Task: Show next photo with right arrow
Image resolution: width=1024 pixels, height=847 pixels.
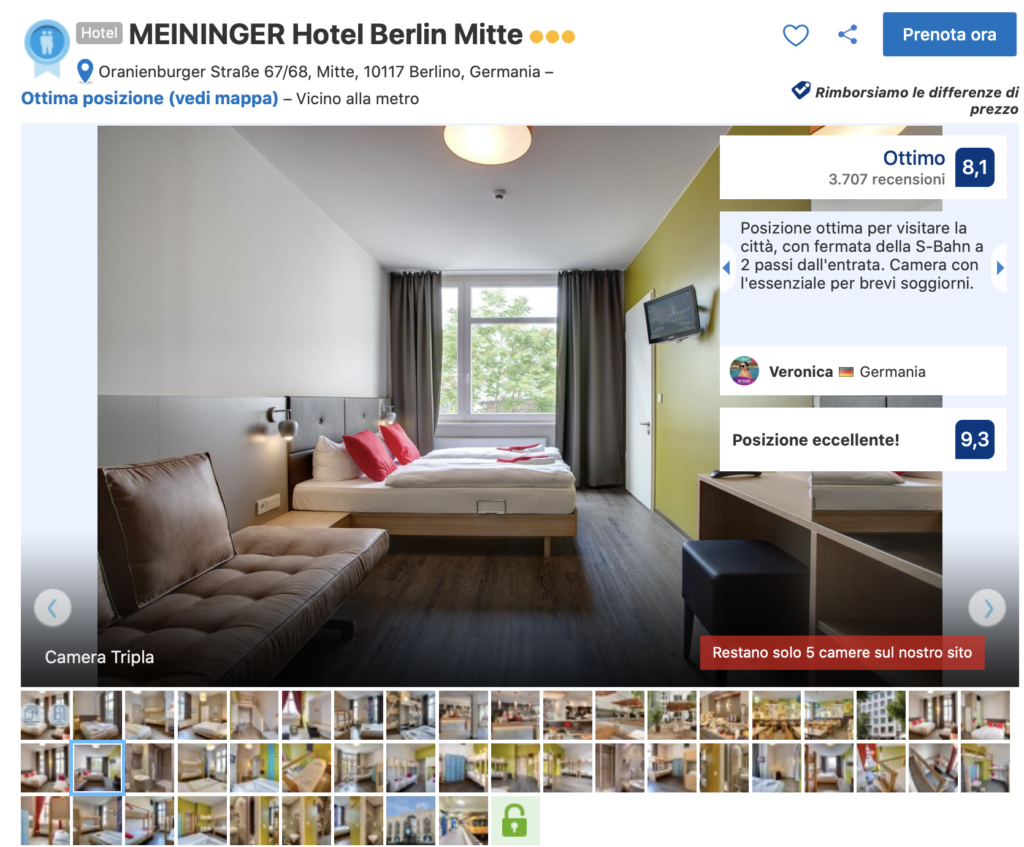Action: (x=987, y=608)
